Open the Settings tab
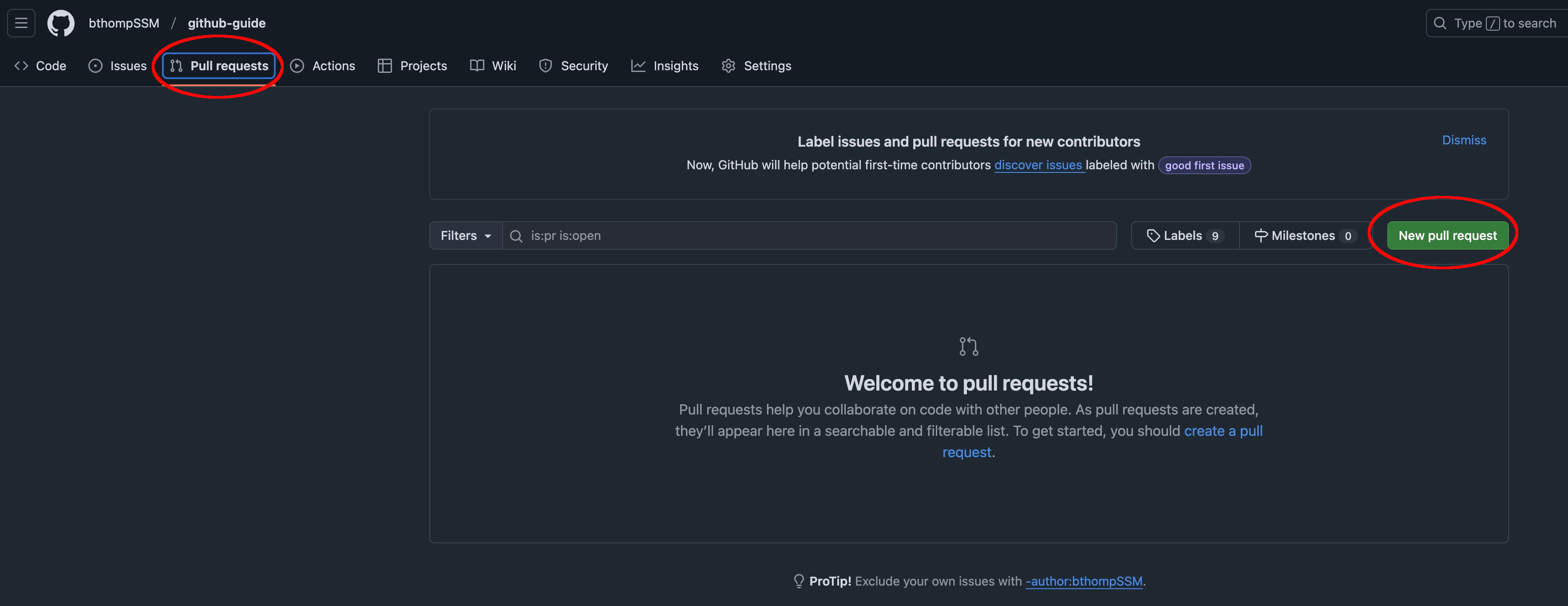Viewport: 1568px width, 606px height. click(756, 66)
